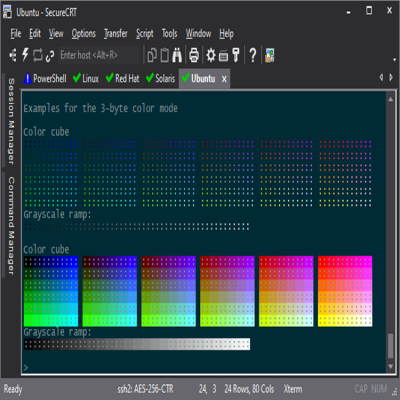Viewport: 400px width, 400px height.
Task: Click the Quick Connect lightning icon
Action: (25, 55)
